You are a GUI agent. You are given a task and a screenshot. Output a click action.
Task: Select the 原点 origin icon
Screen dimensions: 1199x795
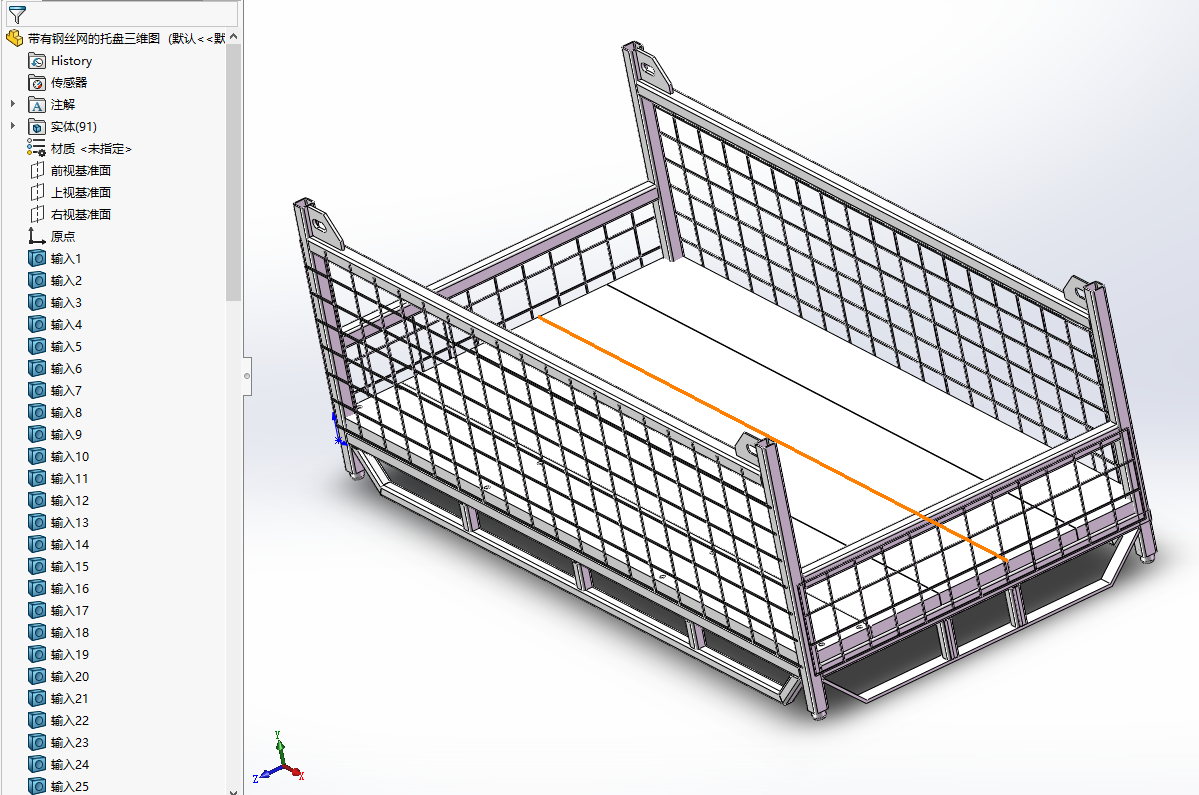tap(37, 236)
